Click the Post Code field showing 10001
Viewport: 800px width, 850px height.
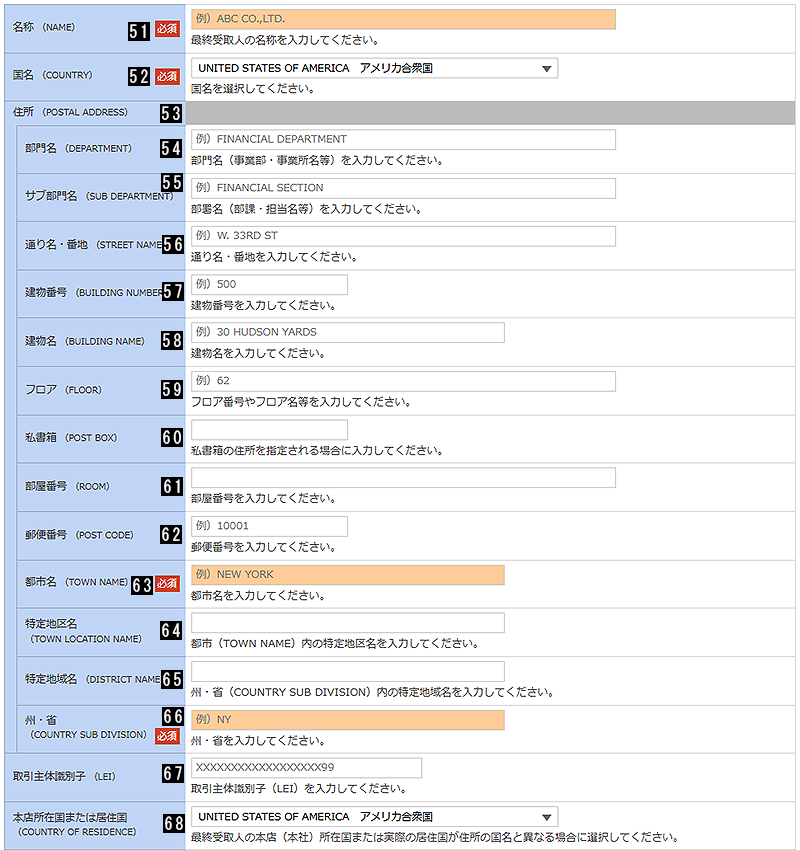(x=269, y=526)
